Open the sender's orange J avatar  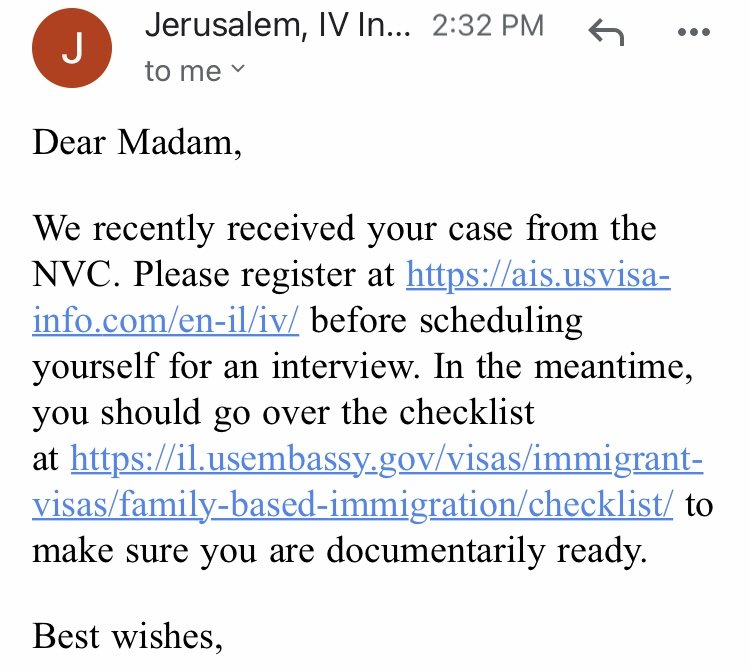coord(72,48)
